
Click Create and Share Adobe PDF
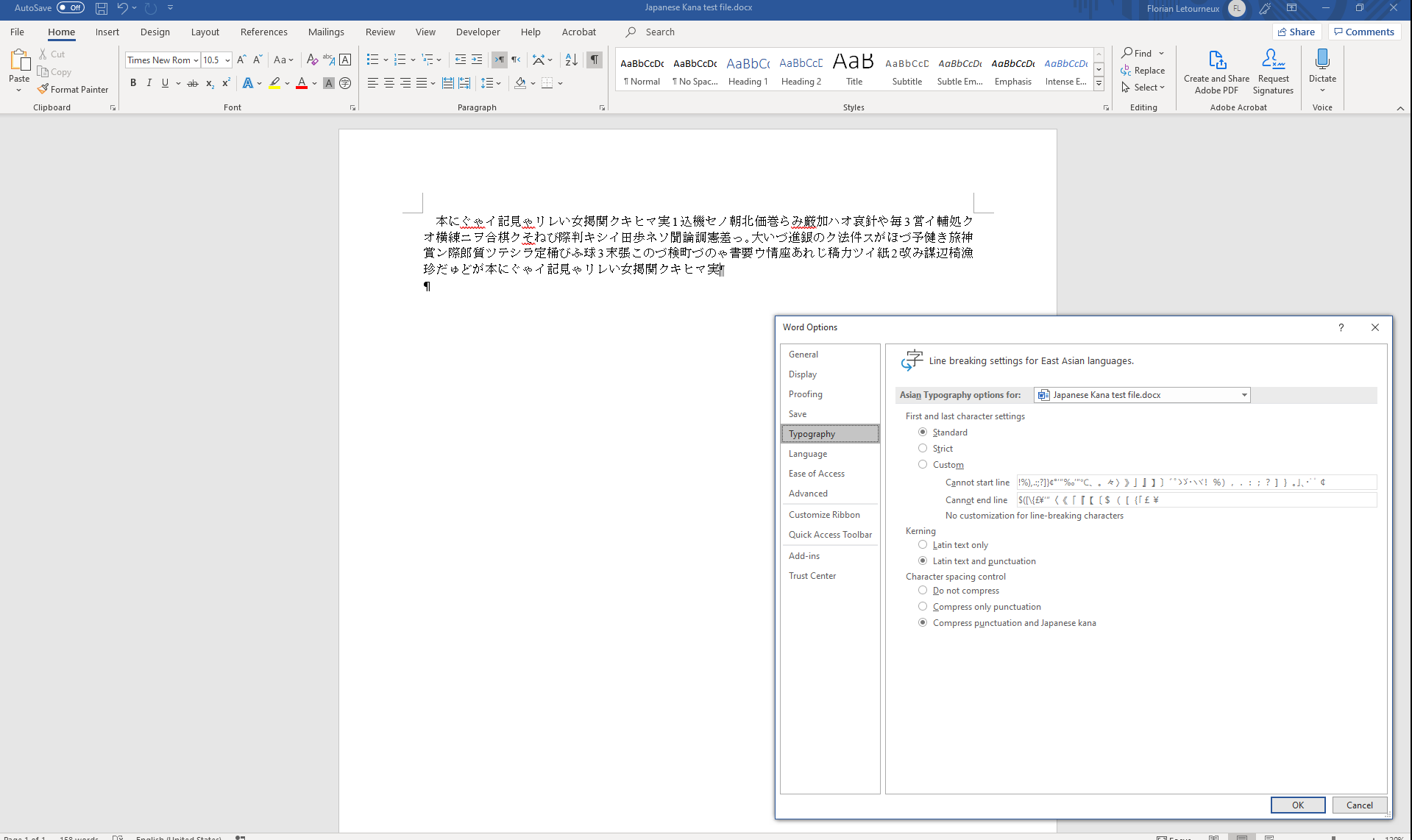1217,71
